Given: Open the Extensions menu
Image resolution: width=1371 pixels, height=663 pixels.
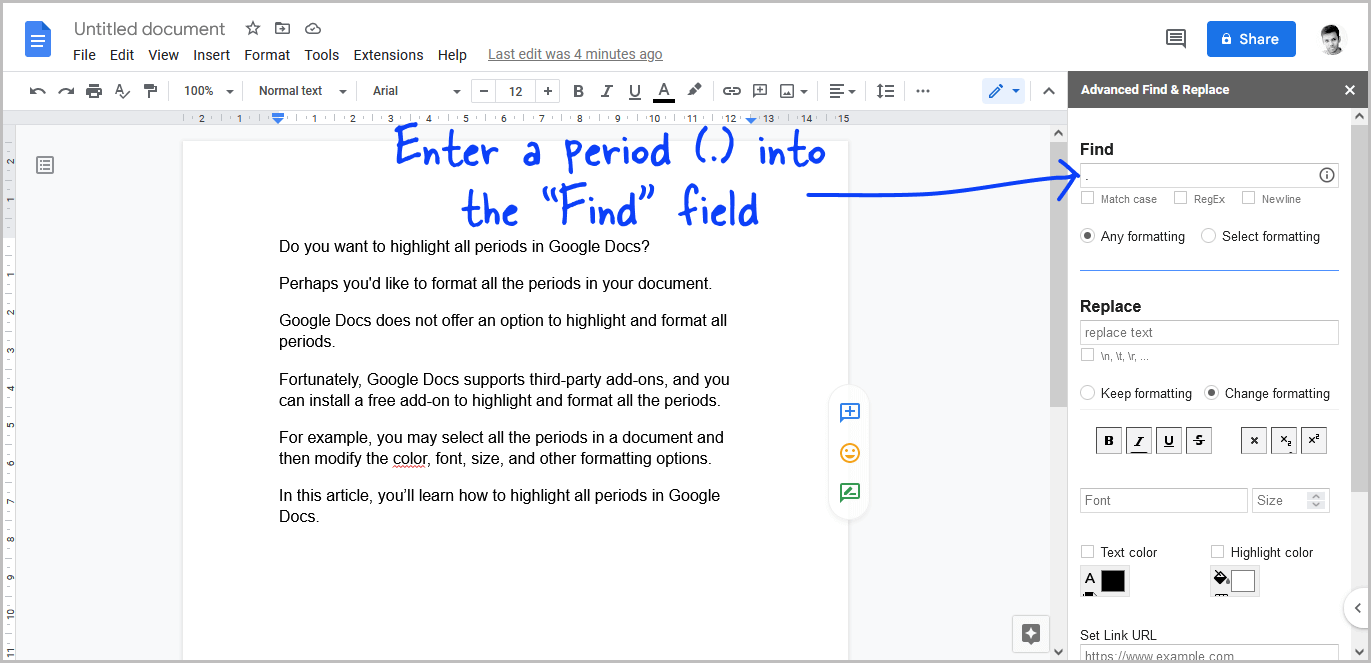Looking at the screenshot, I should [388, 55].
